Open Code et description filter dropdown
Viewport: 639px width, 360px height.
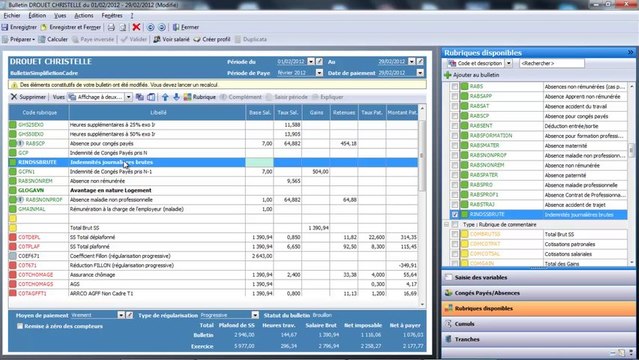(509, 64)
